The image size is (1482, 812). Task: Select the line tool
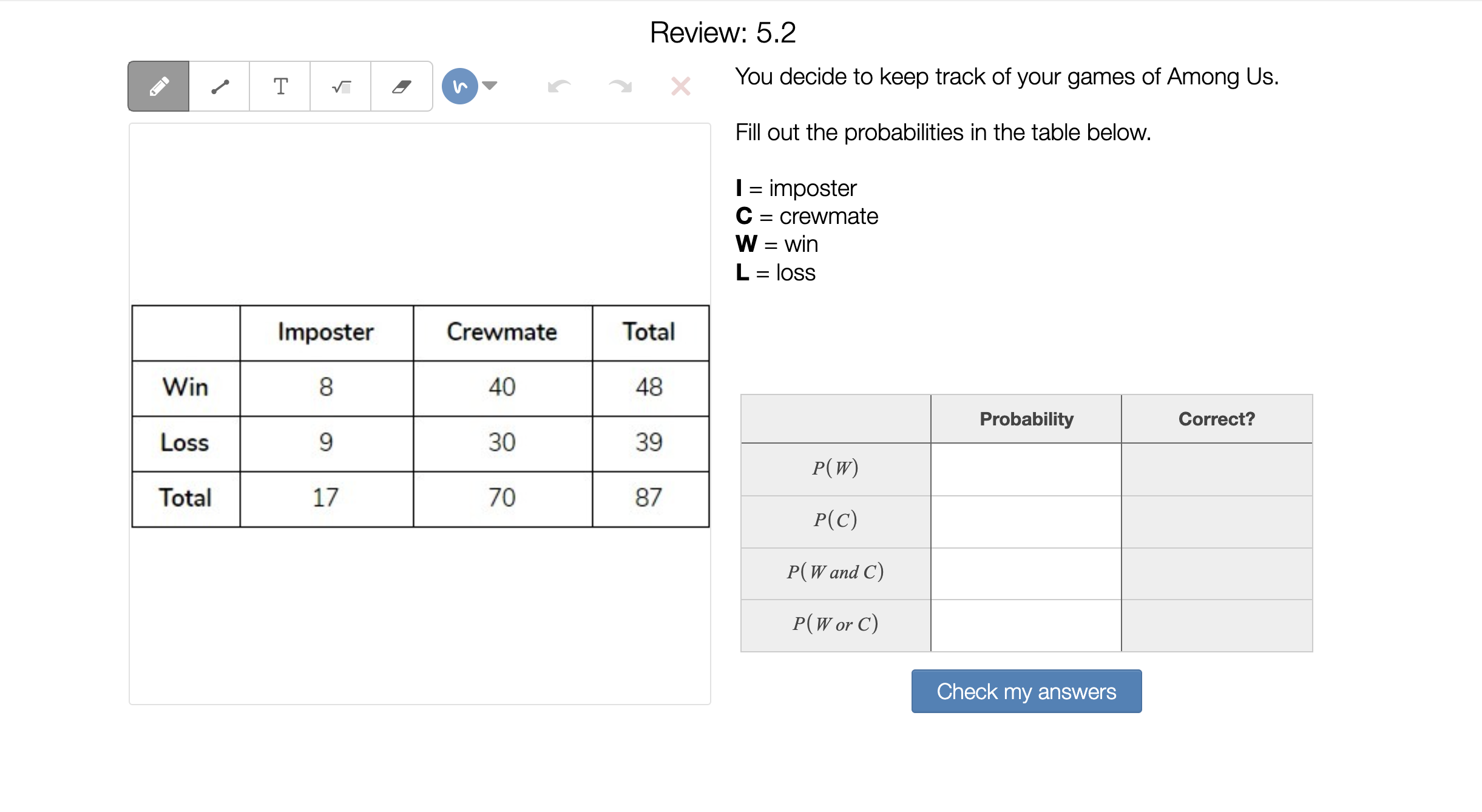[x=219, y=86]
